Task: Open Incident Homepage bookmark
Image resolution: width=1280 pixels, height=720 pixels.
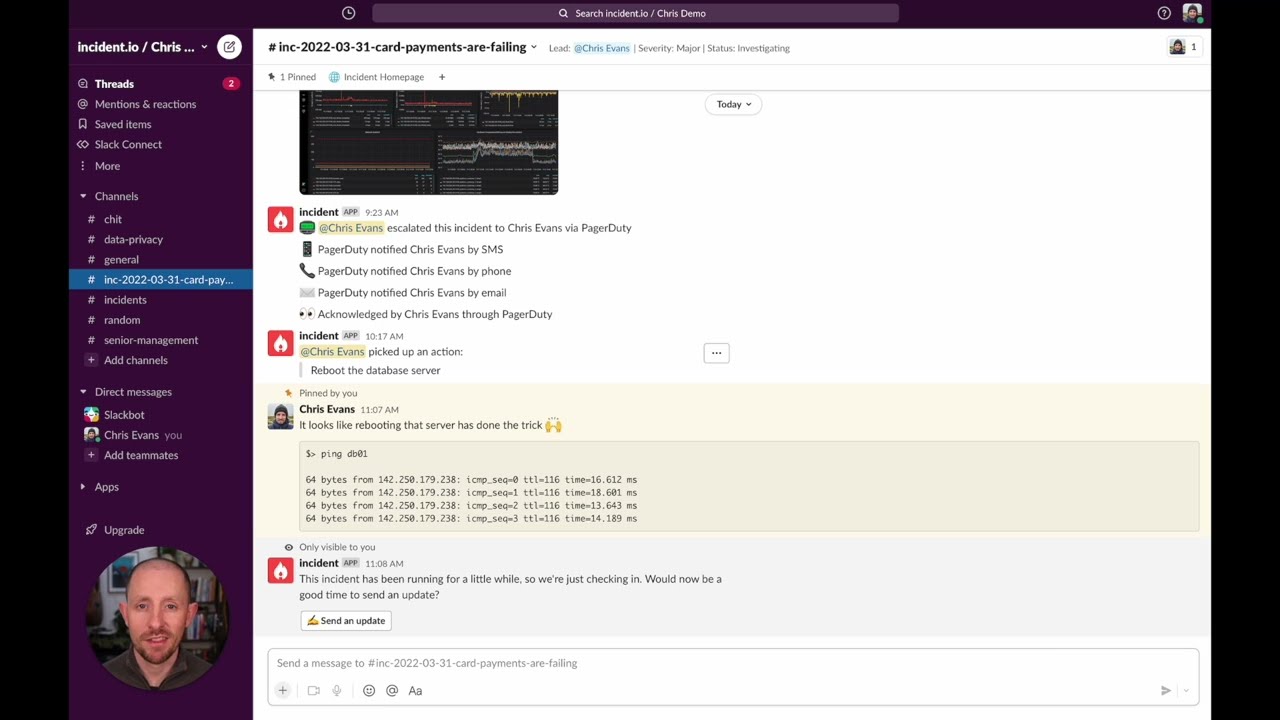Action: tap(376, 77)
